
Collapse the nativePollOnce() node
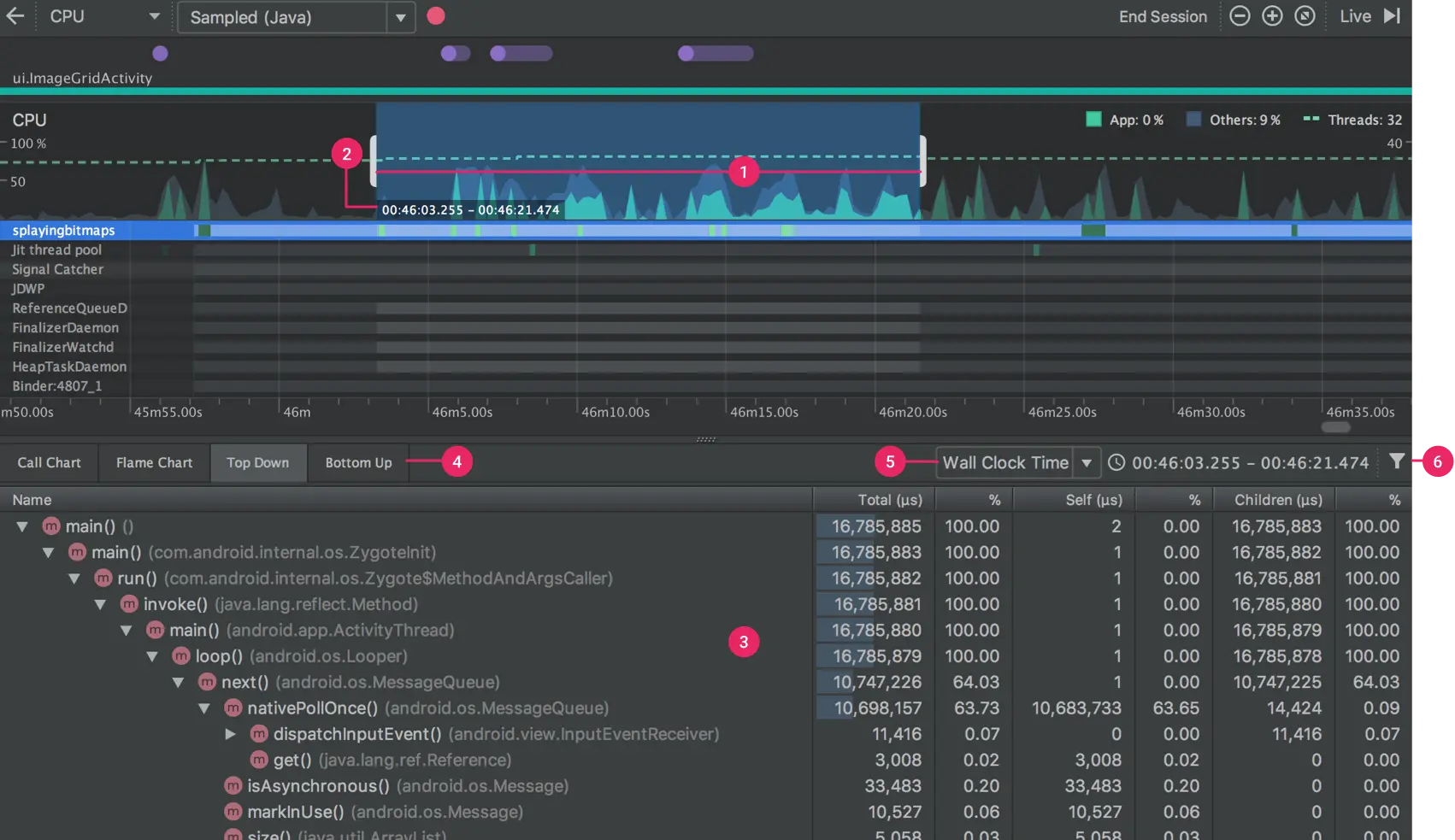point(204,708)
